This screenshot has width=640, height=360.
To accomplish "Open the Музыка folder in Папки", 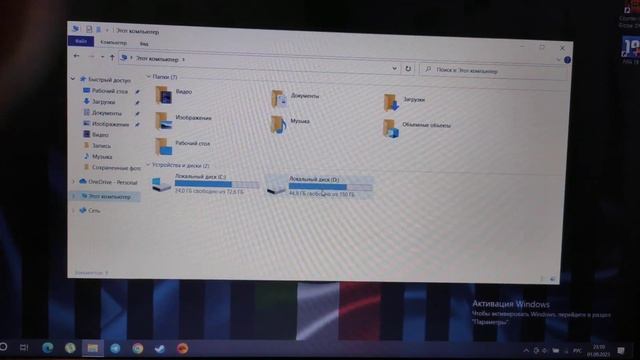I will click(290, 124).
